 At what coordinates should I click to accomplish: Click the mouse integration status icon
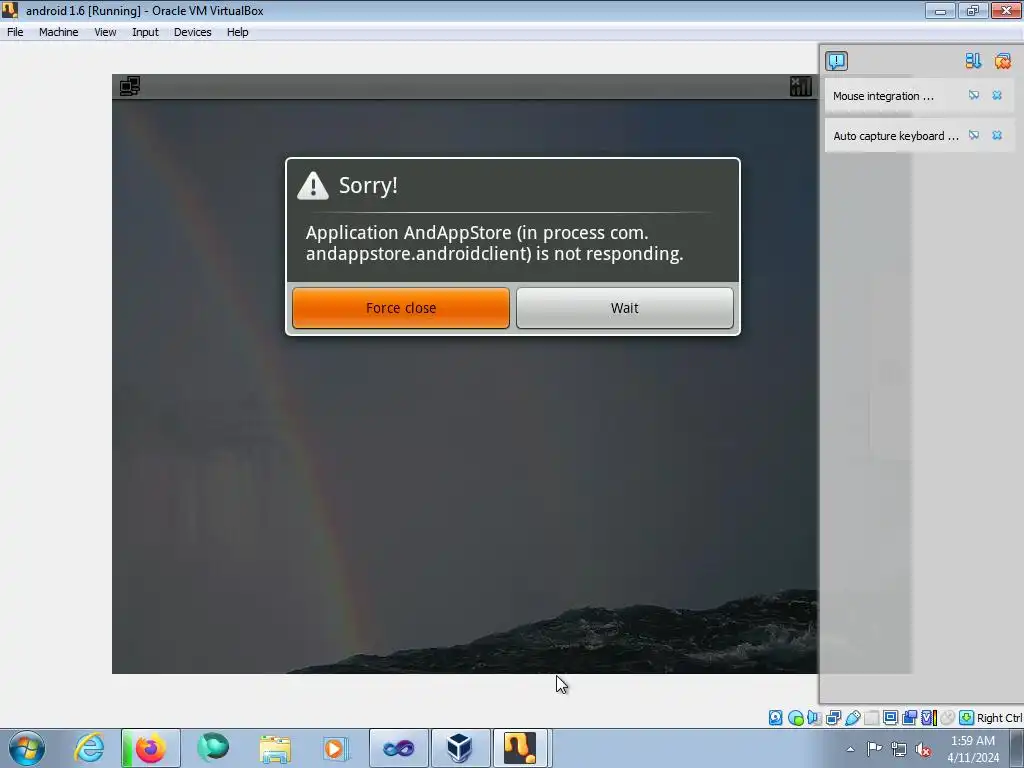[x=948, y=718]
